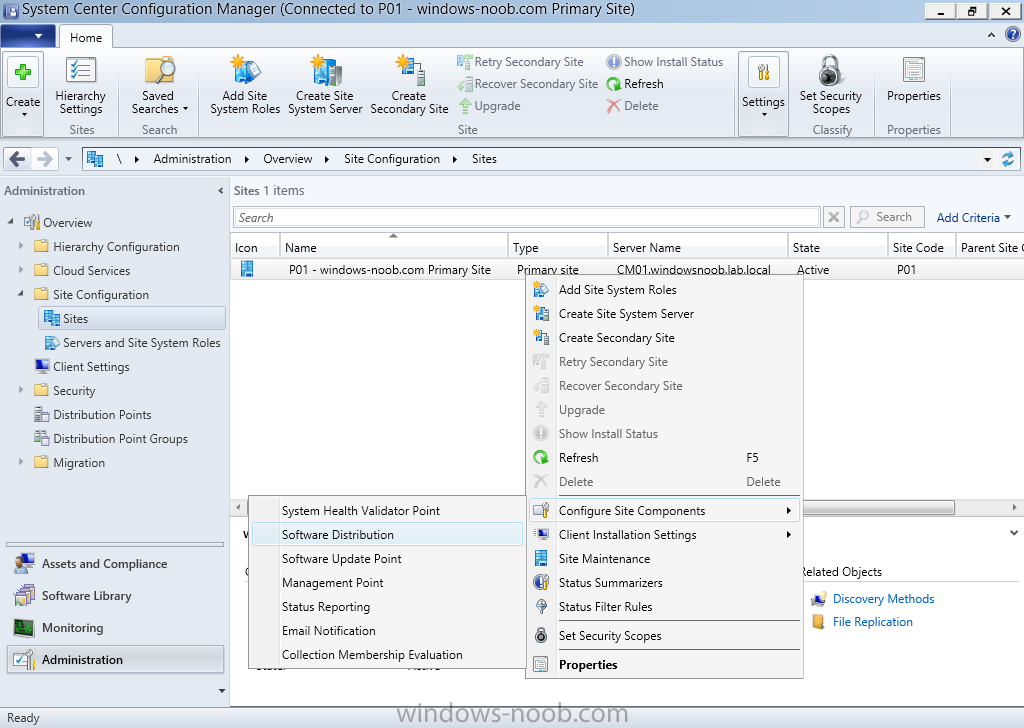
Task: Open the File Replication link
Action: click(x=872, y=622)
